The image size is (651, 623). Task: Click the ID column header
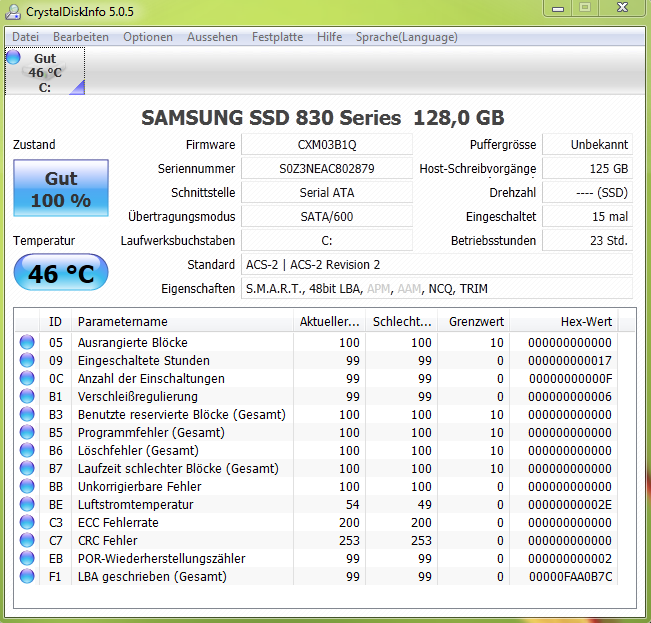click(55, 321)
